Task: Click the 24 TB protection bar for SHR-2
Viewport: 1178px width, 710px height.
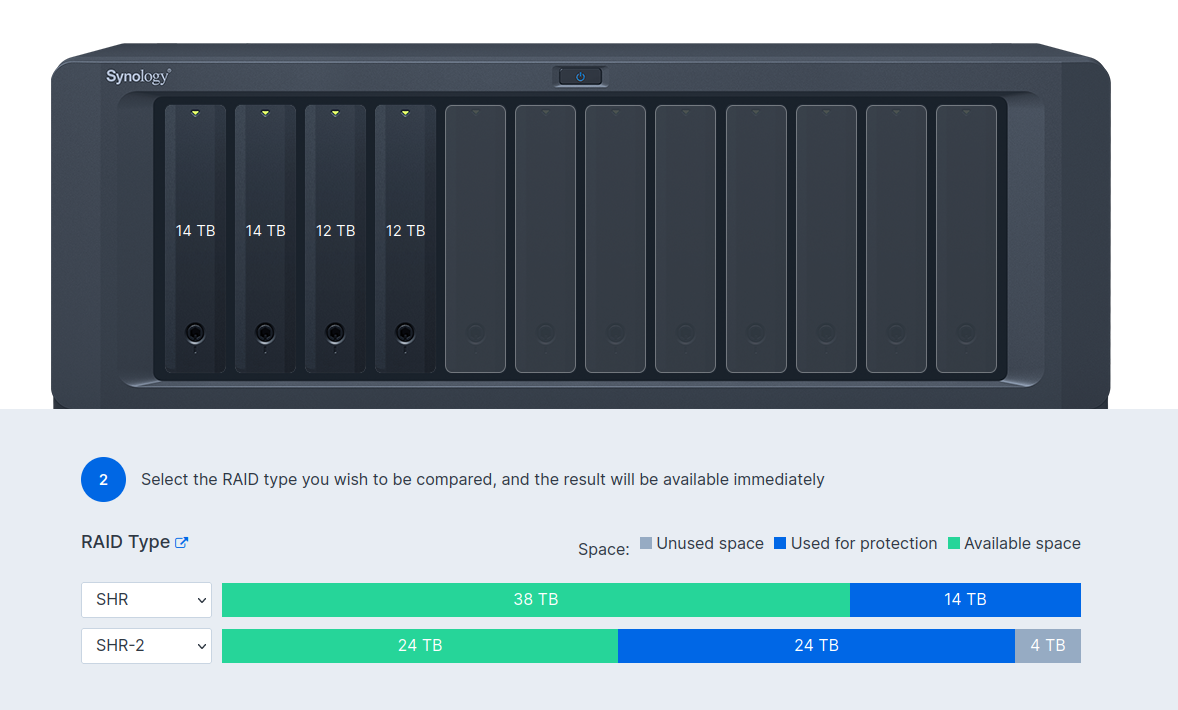Action: 816,646
